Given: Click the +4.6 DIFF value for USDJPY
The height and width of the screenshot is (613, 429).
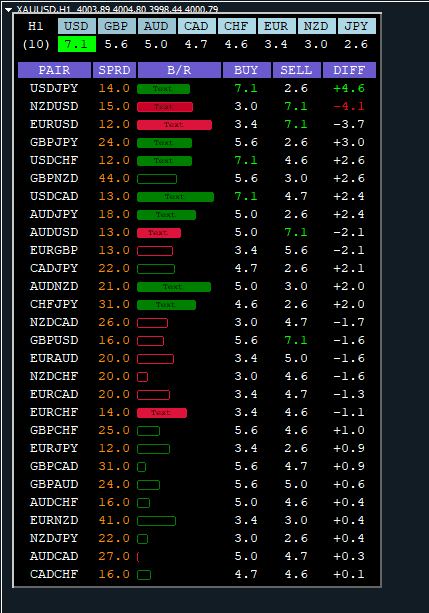Looking at the screenshot, I should 349,88.
